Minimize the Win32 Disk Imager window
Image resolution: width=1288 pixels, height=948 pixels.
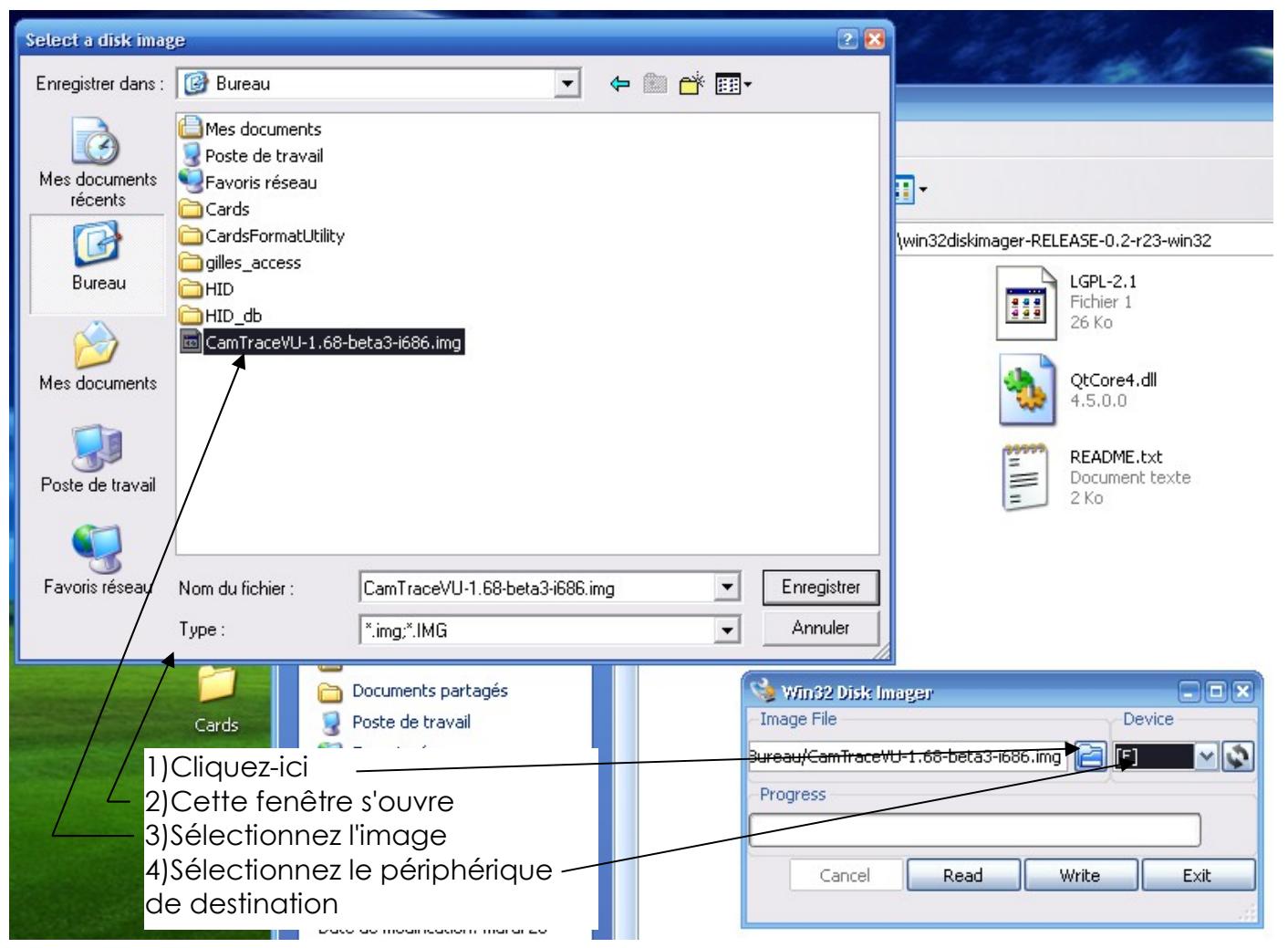(x=1189, y=693)
